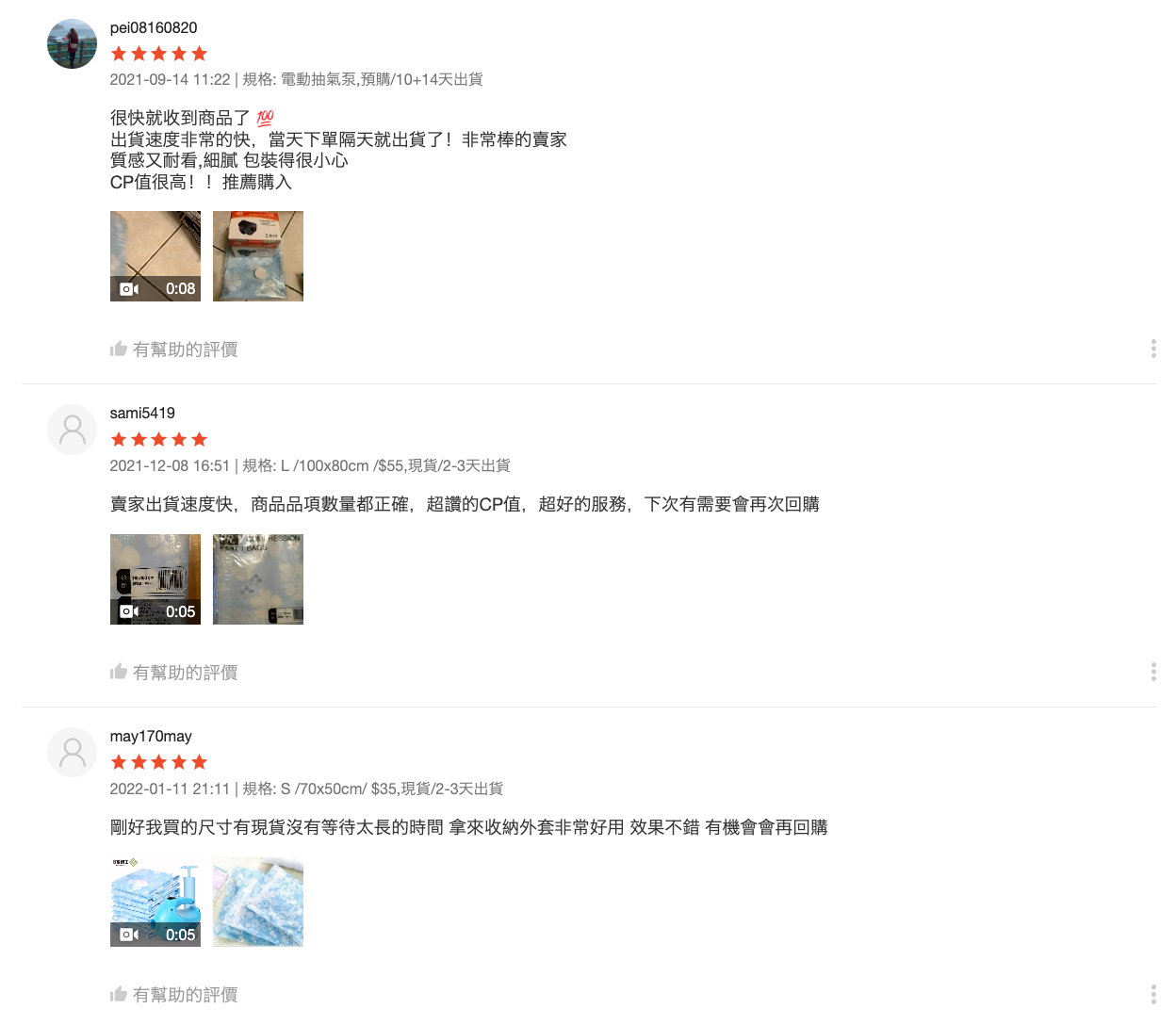Image resolution: width=1176 pixels, height=1025 pixels.
Task: Open username sami5419 profile link
Action: click(x=142, y=414)
